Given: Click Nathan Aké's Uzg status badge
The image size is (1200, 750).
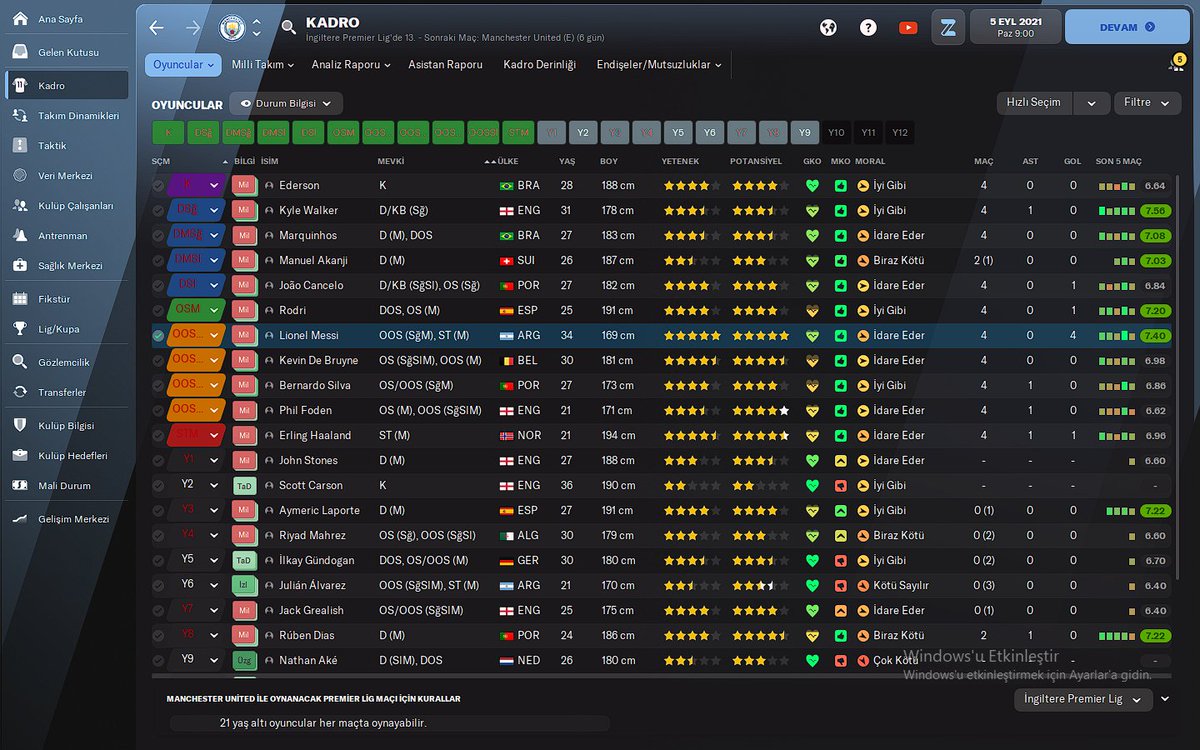Looking at the screenshot, I should pyautogui.click(x=245, y=661).
